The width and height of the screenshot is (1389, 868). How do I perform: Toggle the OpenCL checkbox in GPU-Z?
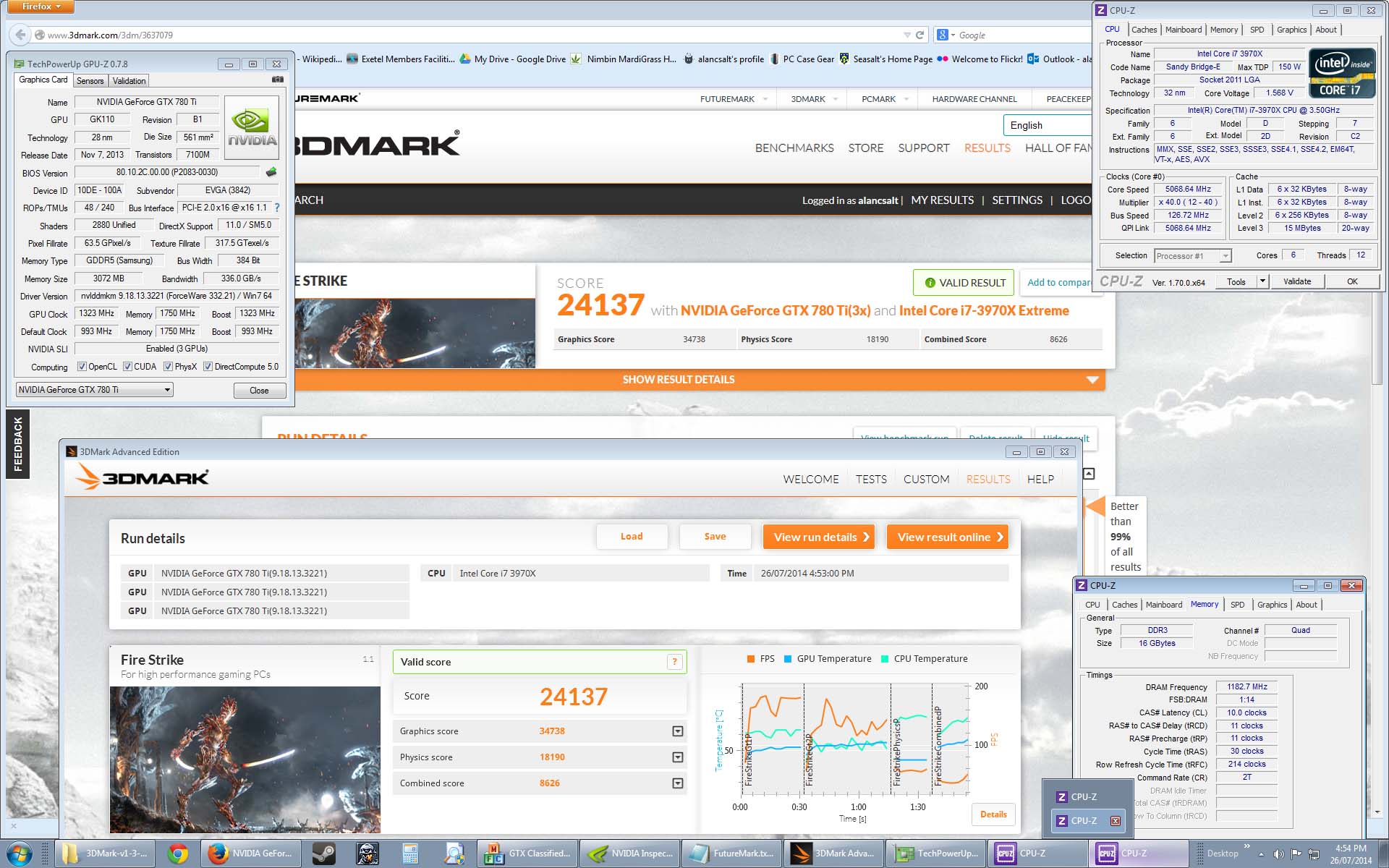[x=82, y=367]
